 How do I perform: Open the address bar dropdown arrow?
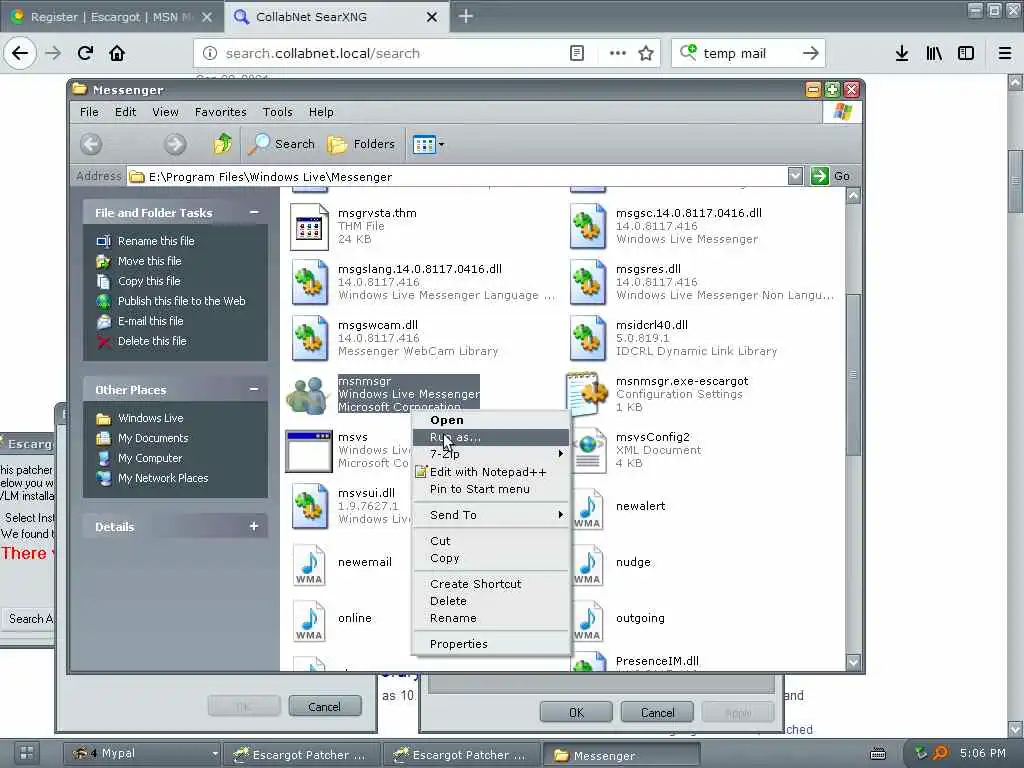coord(795,176)
